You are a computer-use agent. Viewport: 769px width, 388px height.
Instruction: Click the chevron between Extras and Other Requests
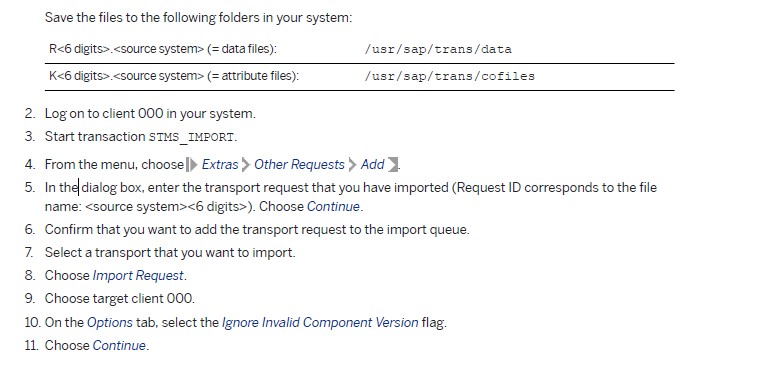[246, 164]
